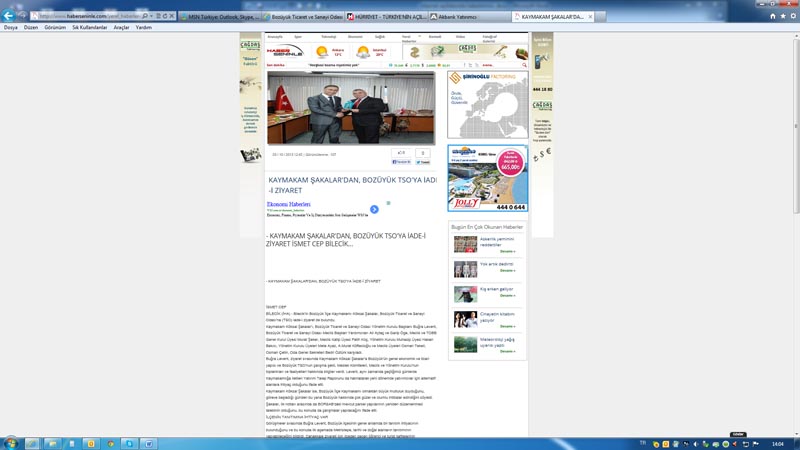Open the Skype icon in the taskbar

[x=130, y=443]
